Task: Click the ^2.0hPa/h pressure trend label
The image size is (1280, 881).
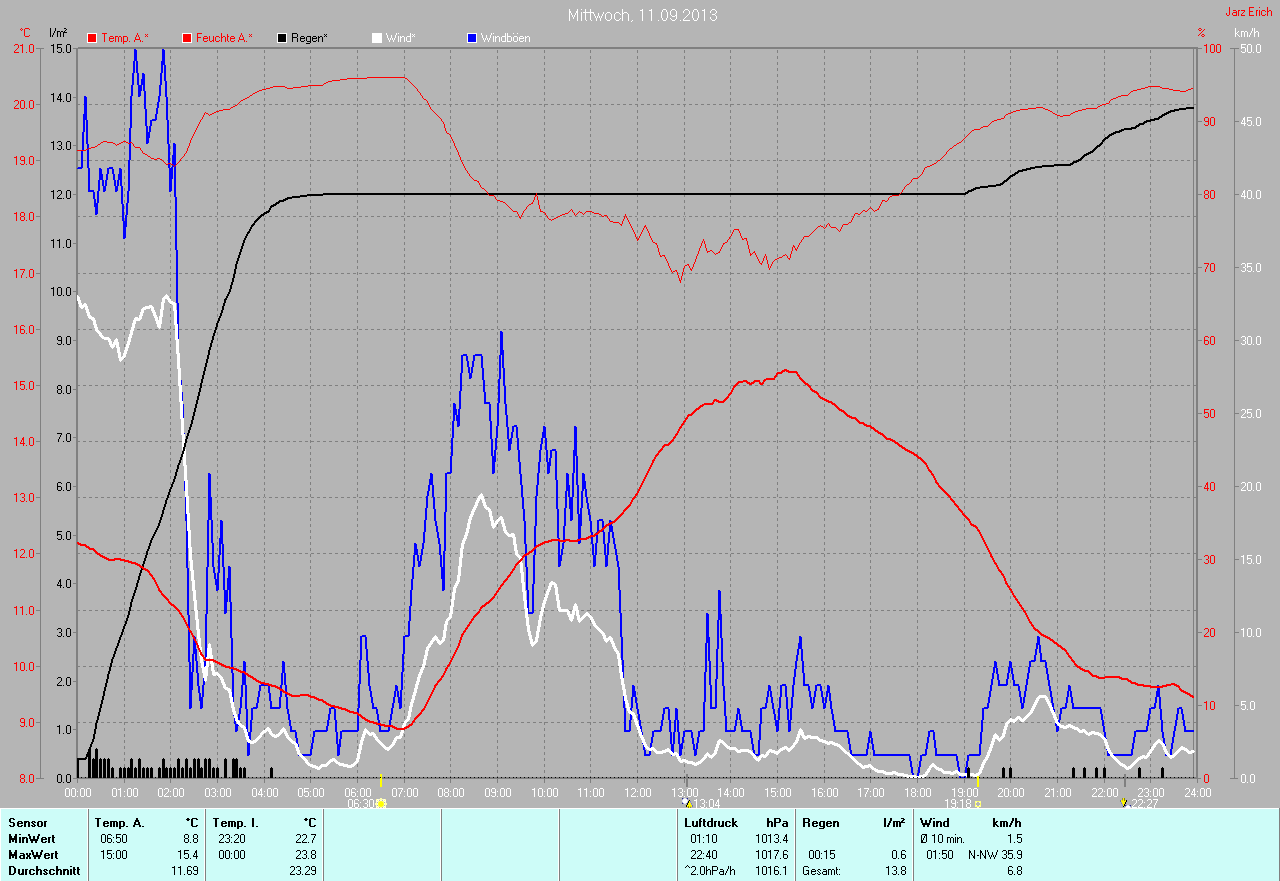Action: tap(709, 871)
